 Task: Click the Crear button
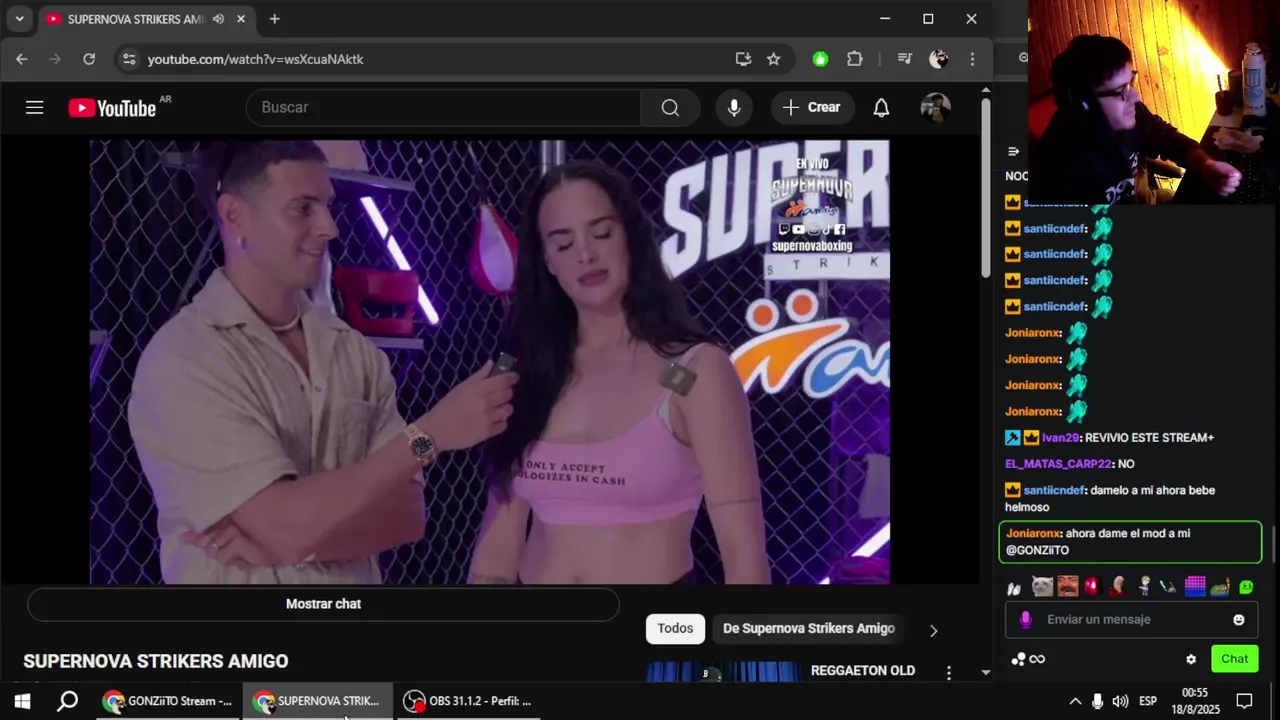(x=811, y=107)
